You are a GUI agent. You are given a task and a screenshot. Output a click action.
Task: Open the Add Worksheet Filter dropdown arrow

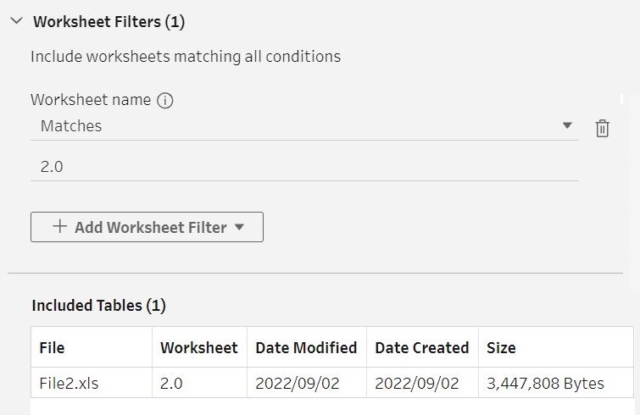coord(240,227)
